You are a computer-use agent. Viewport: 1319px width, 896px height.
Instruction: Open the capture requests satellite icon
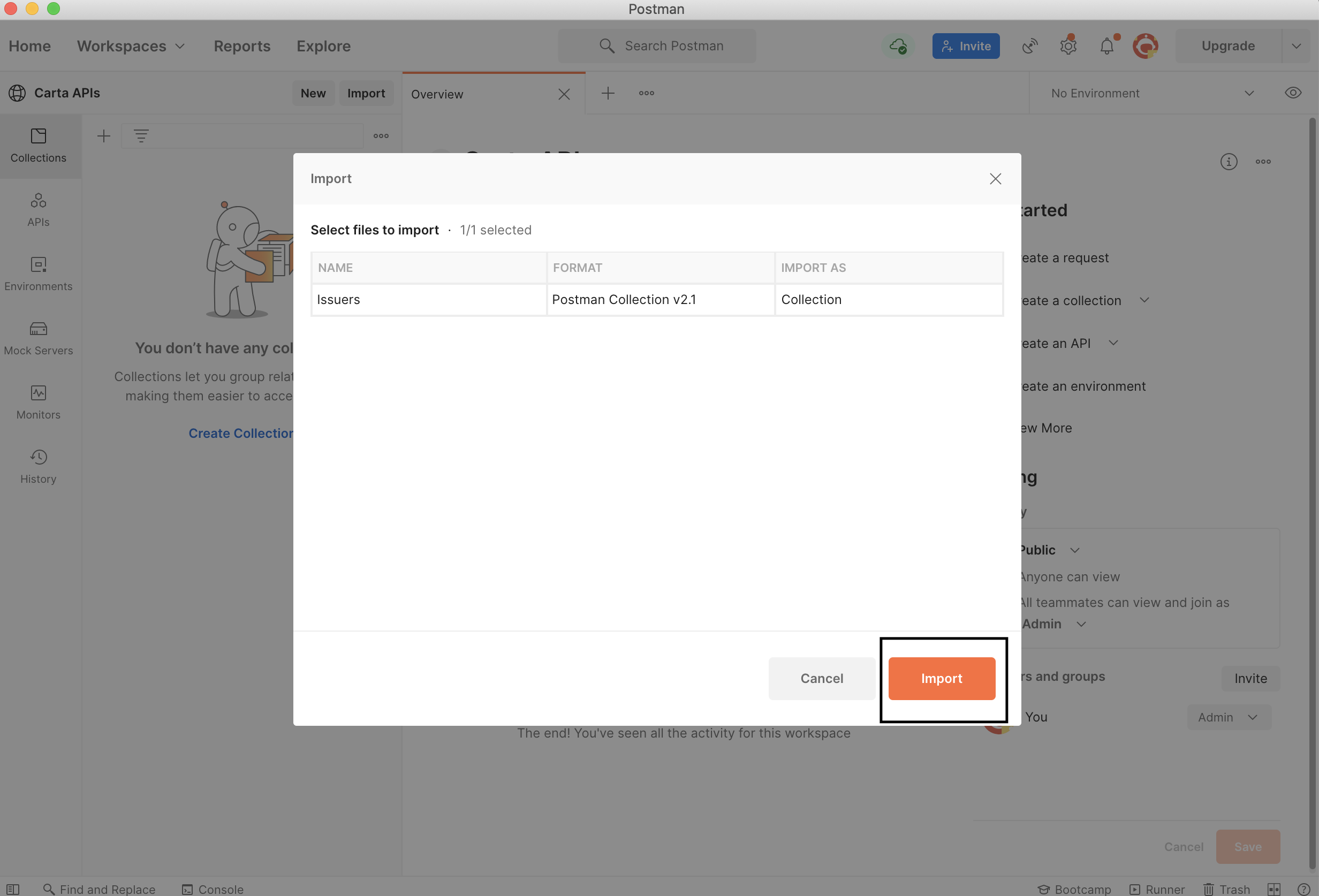(x=1029, y=46)
